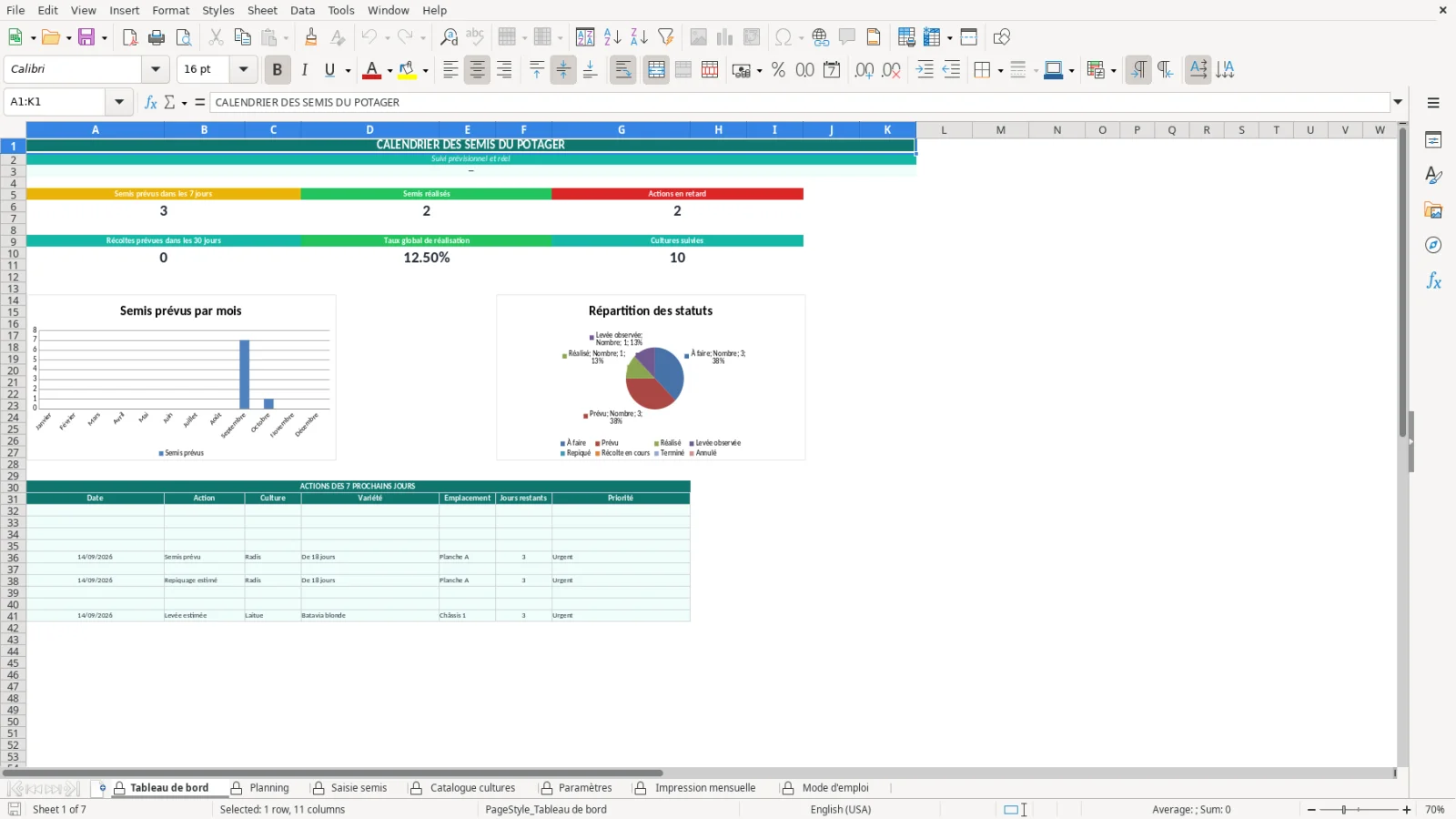This screenshot has height=819, width=1456.
Task: Open Print Preview
Action: pyautogui.click(x=184, y=37)
